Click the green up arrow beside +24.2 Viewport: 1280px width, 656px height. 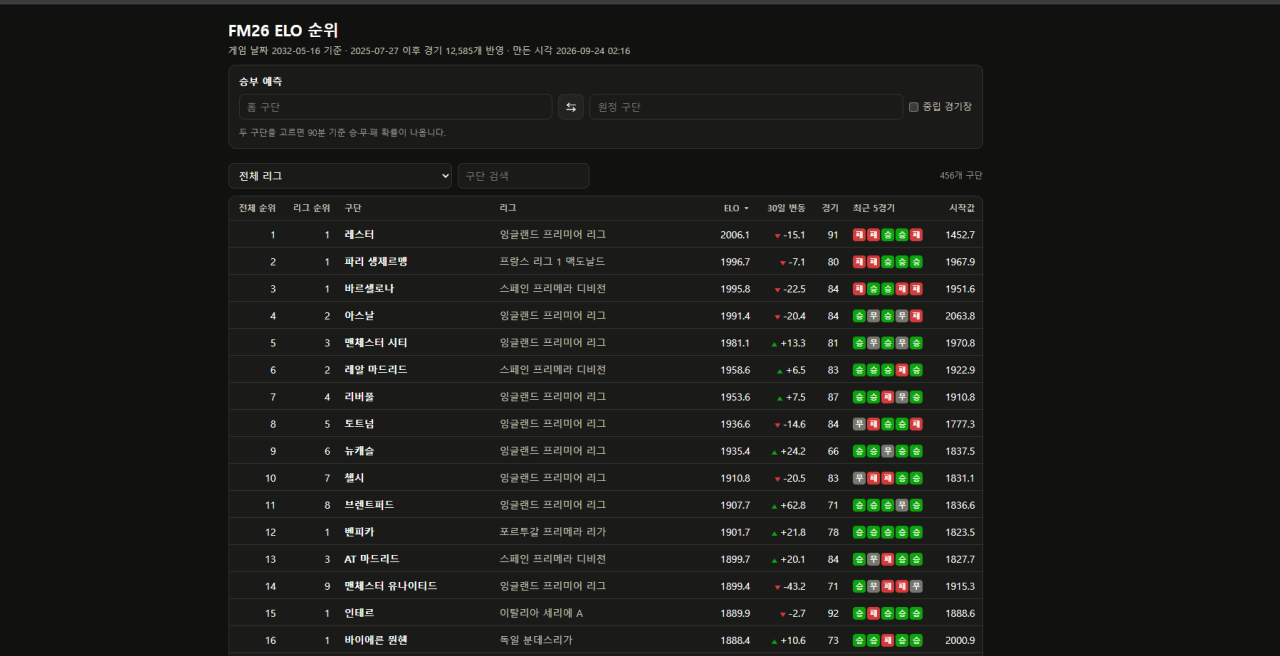pos(774,452)
